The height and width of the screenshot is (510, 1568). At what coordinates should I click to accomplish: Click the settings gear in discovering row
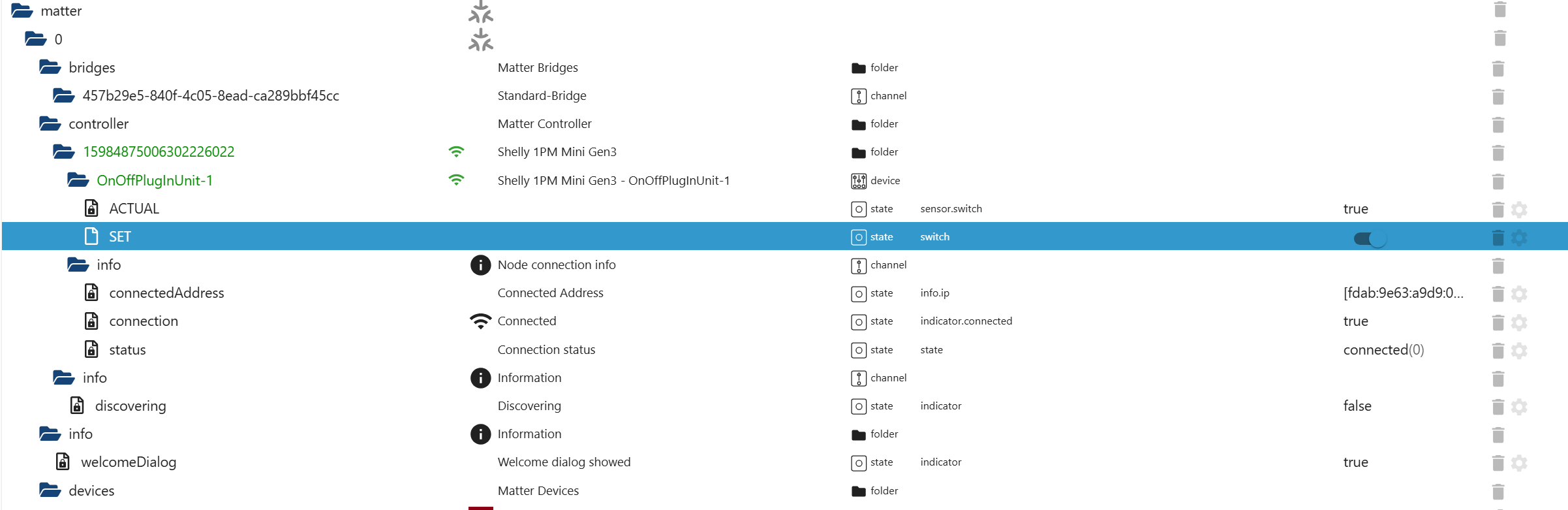(x=1519, y=407)
